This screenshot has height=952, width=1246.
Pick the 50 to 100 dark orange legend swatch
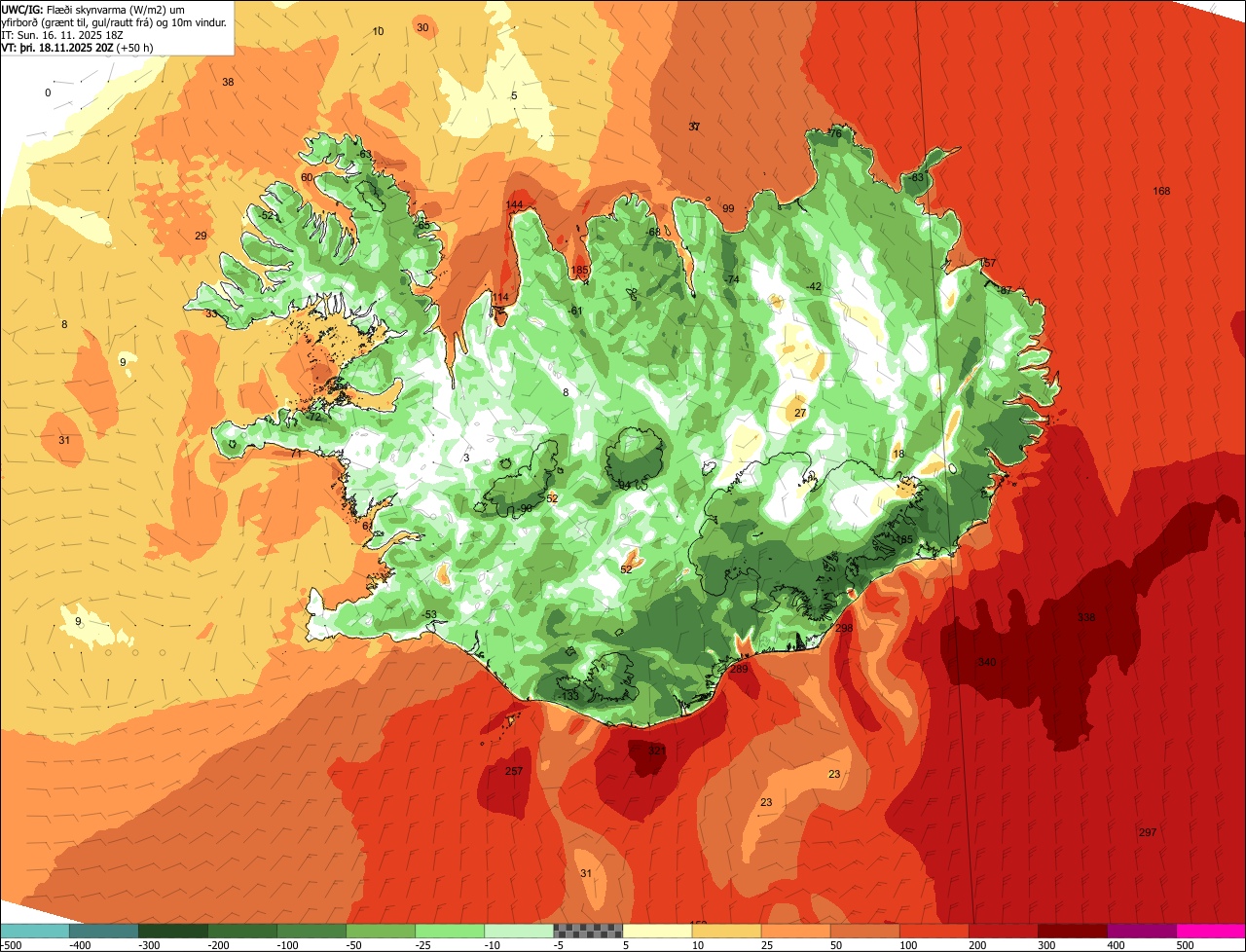[864, 931]
